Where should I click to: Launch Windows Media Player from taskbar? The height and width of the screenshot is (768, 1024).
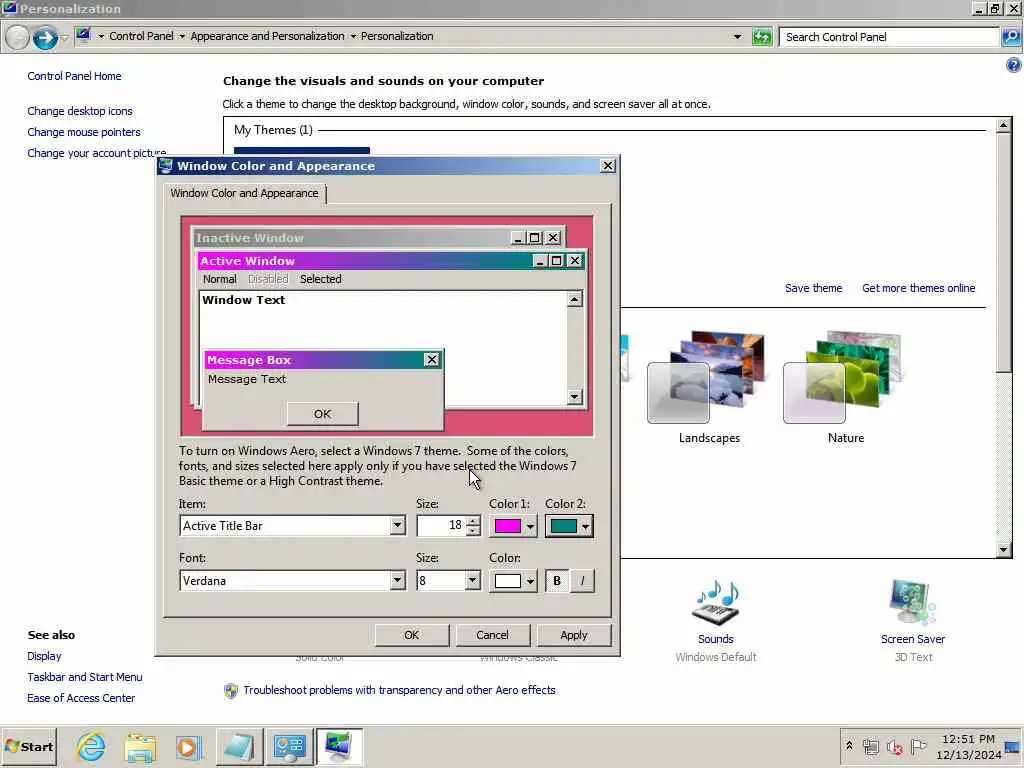coord(189,747)
